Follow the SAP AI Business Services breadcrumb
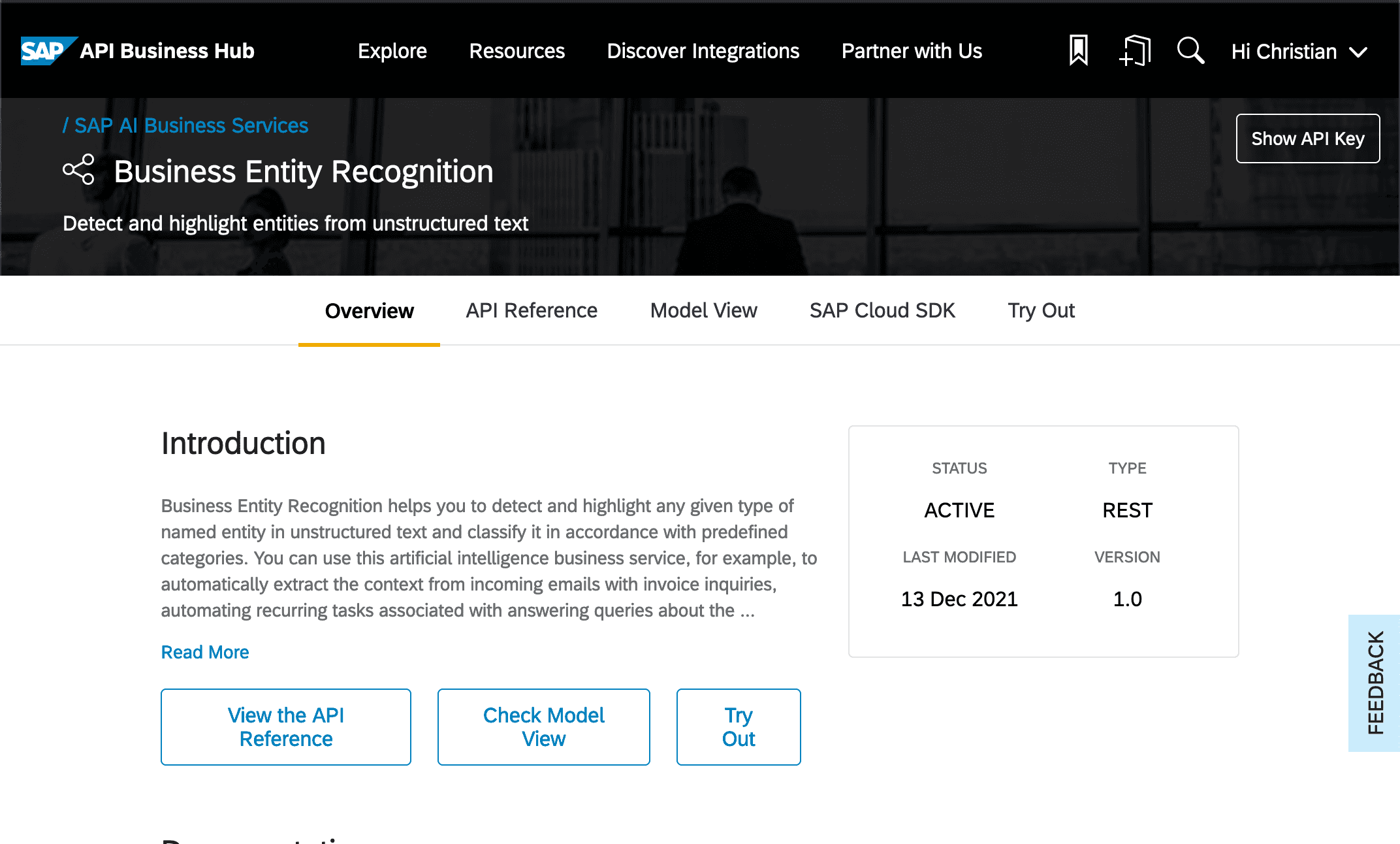This screenshot has width=1400, height=844. click(191, 125)
